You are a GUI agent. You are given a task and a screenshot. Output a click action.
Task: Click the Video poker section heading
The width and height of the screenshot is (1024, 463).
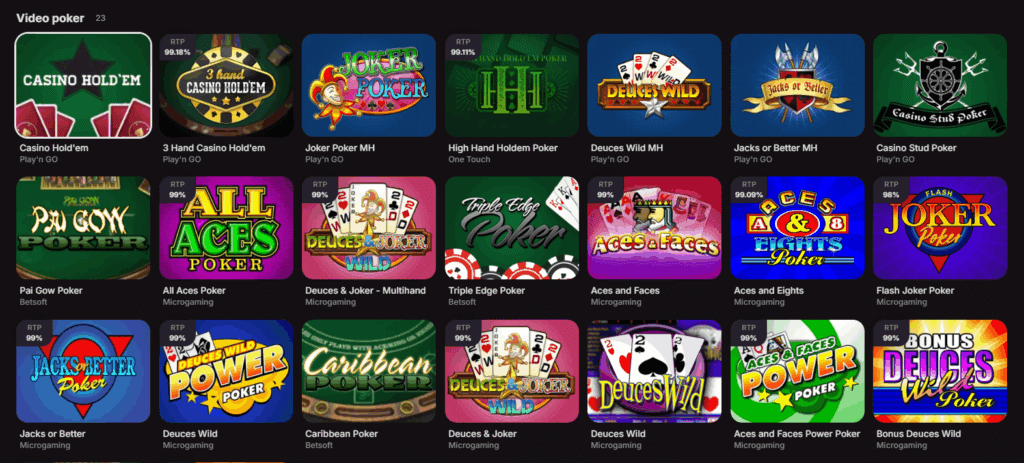pos(50,18)
